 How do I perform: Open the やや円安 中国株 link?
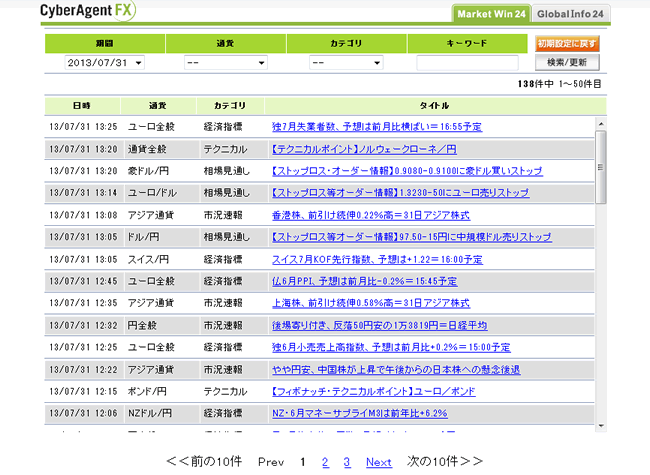click(396, 370)
